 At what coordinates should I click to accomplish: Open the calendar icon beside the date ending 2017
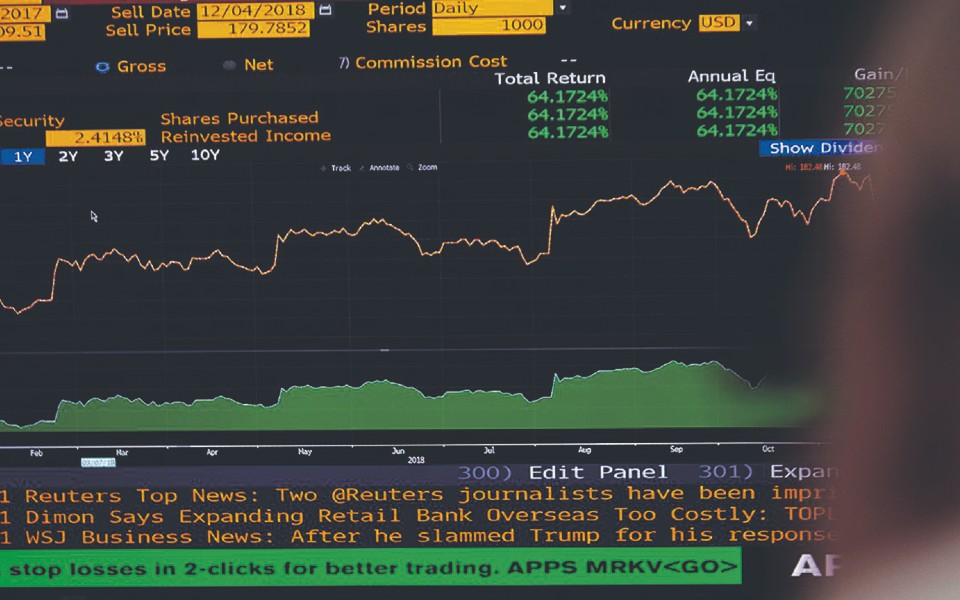click(x=62, y=13)
